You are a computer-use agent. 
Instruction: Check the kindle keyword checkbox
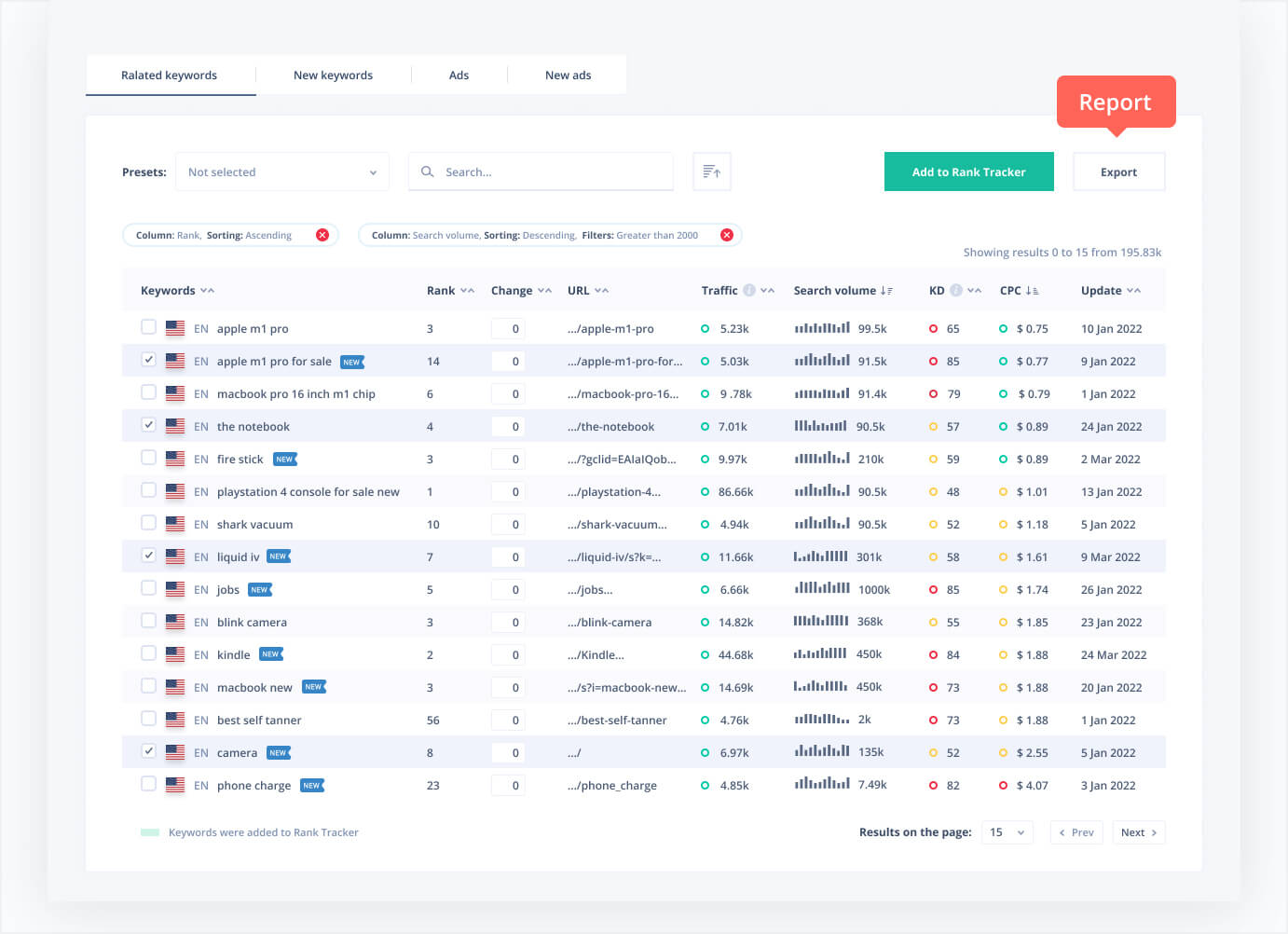pos(148,653)
